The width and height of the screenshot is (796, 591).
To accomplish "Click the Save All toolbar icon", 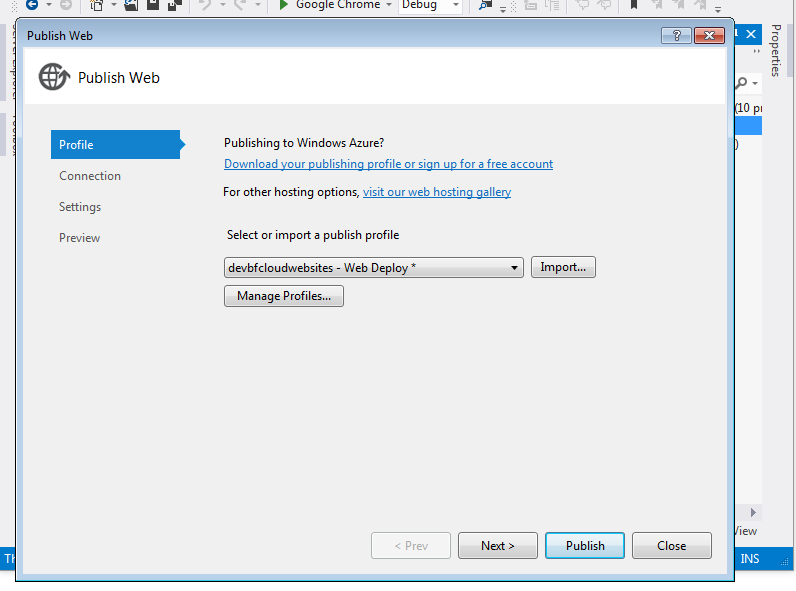I will (x=175, y=5).
